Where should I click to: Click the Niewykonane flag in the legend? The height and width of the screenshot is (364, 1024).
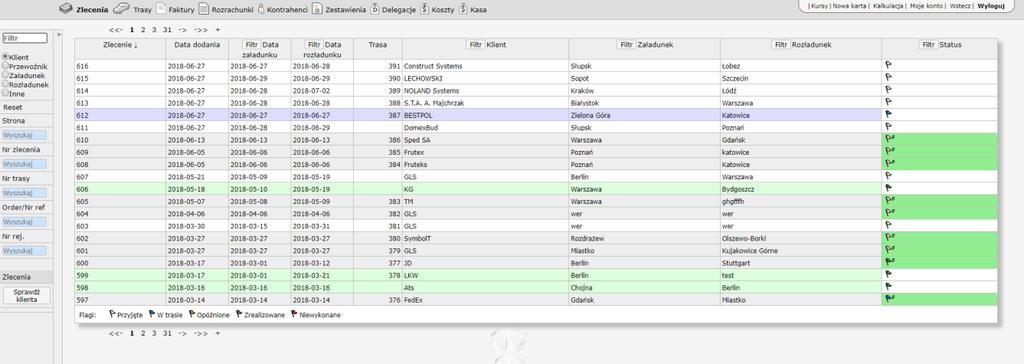point(295,314)
